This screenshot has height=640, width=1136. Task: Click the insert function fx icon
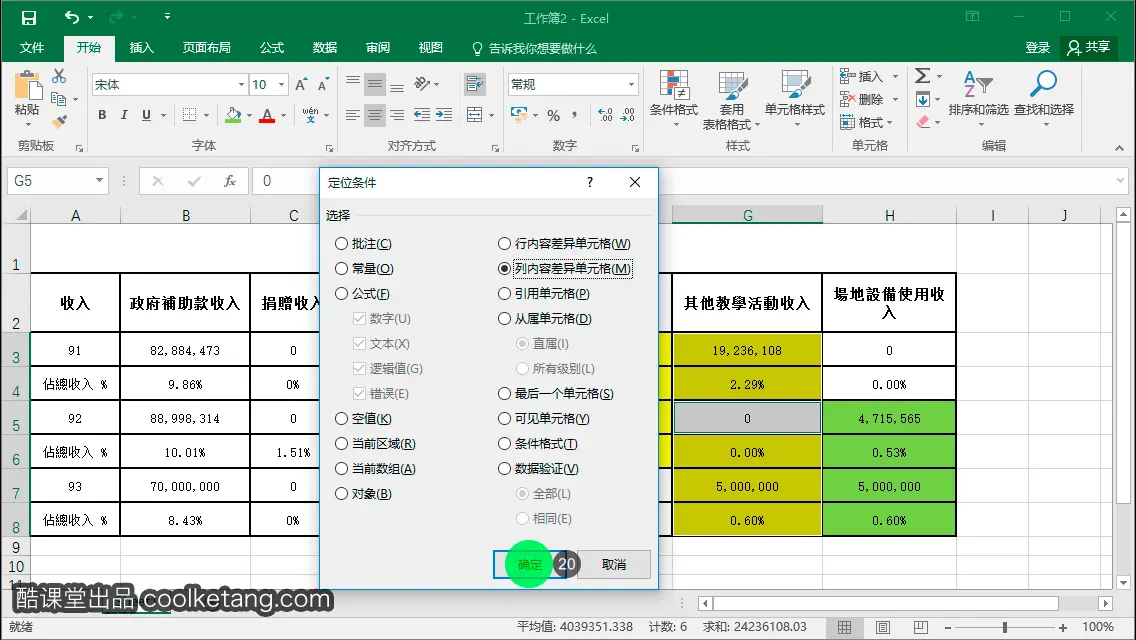(x=230, y=181)
